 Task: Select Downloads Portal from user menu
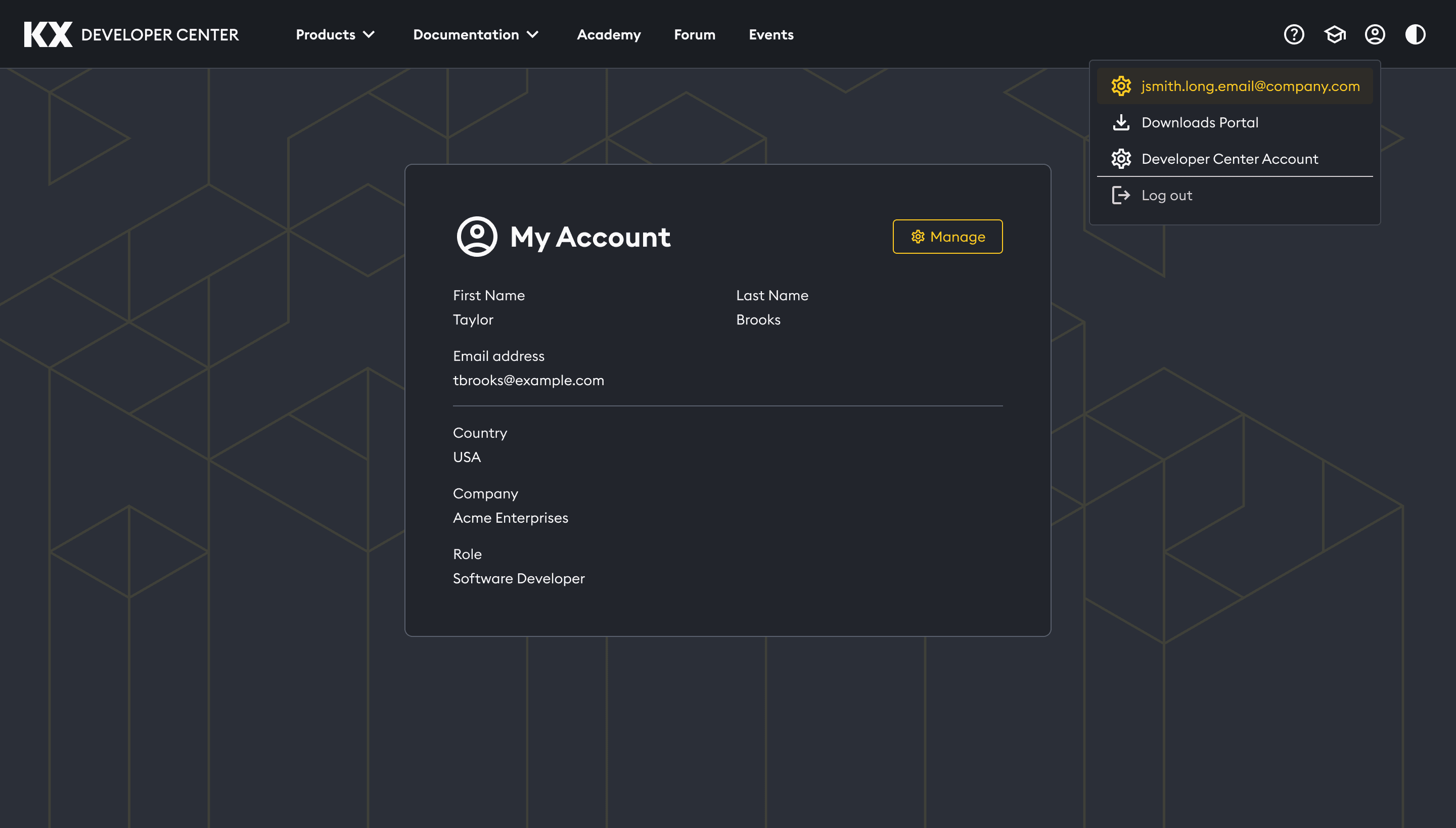coord(1200,122)
